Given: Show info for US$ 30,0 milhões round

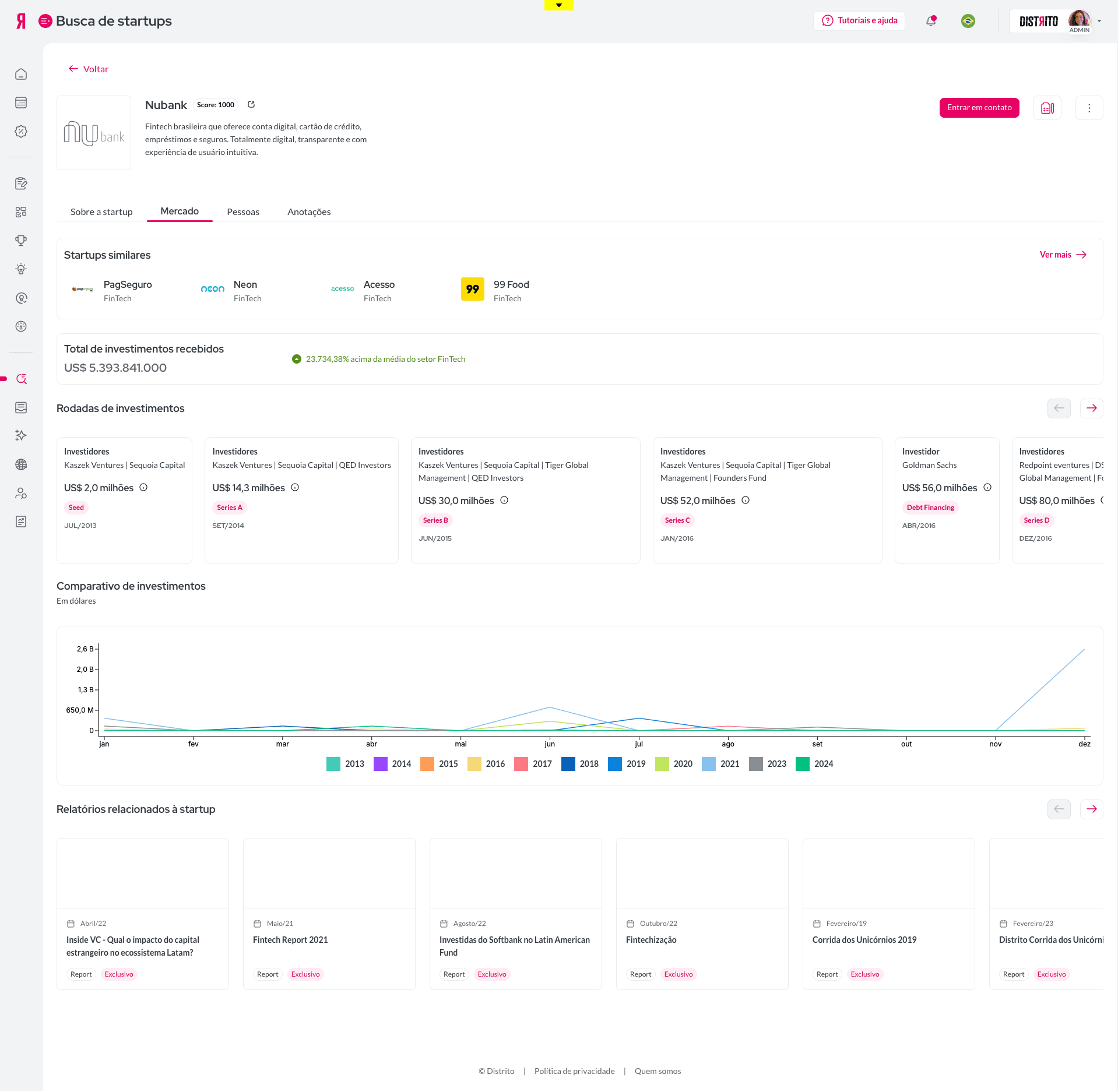Looking at the screenshot, I should 504,500.
